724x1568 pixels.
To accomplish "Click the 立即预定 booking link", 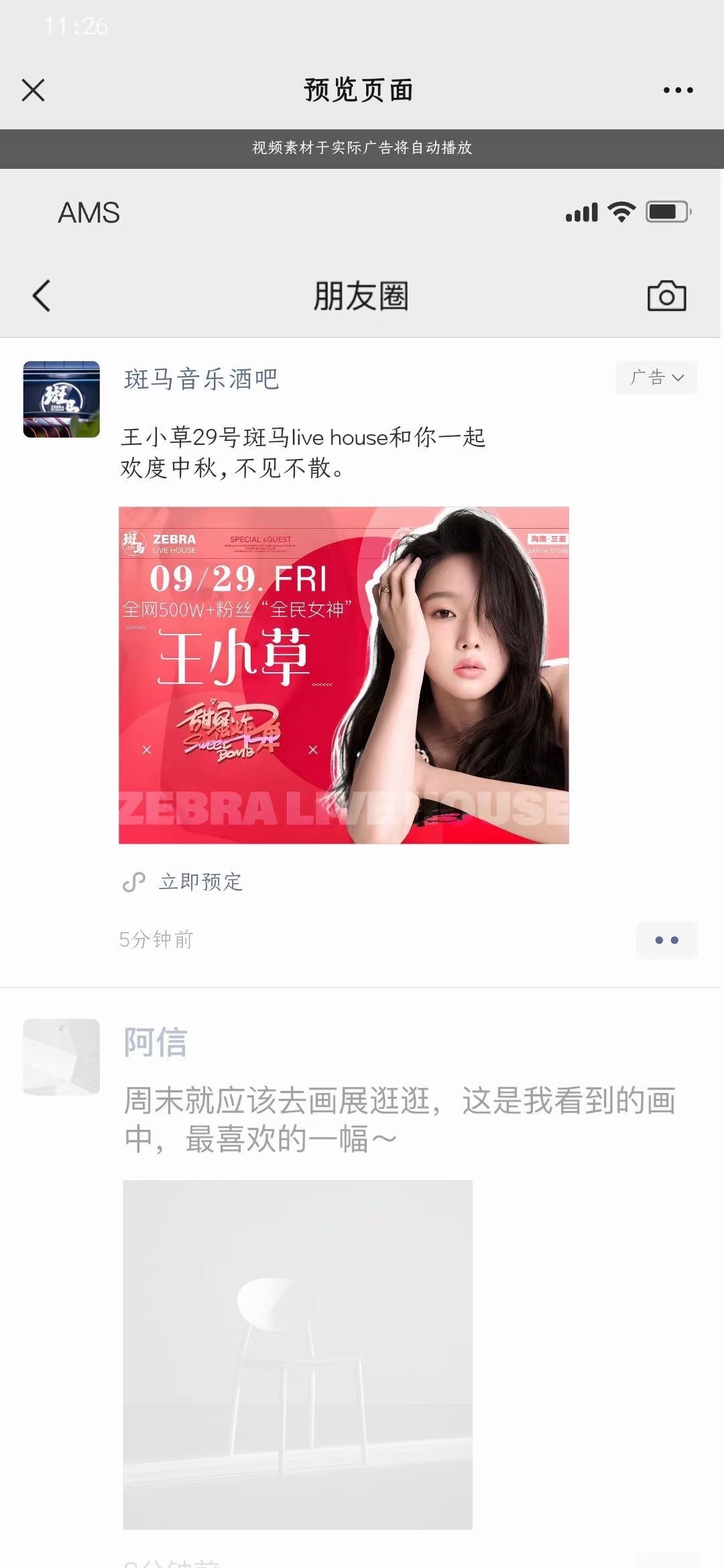I will (x=200, y=882).
